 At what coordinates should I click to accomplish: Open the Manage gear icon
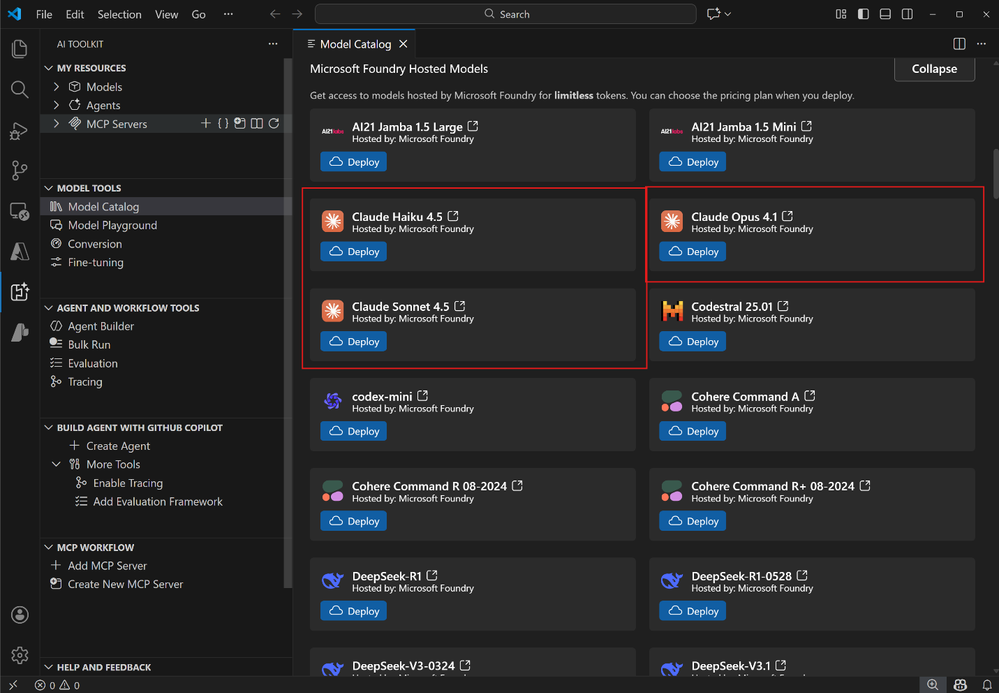(x=19, y=655)
